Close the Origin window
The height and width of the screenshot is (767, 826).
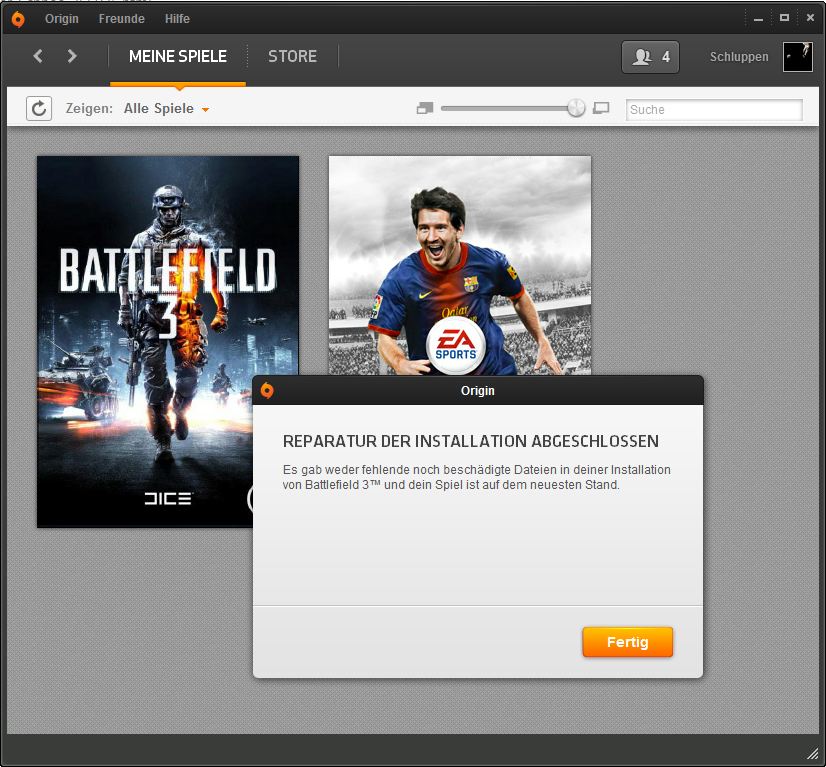[810, 18]
